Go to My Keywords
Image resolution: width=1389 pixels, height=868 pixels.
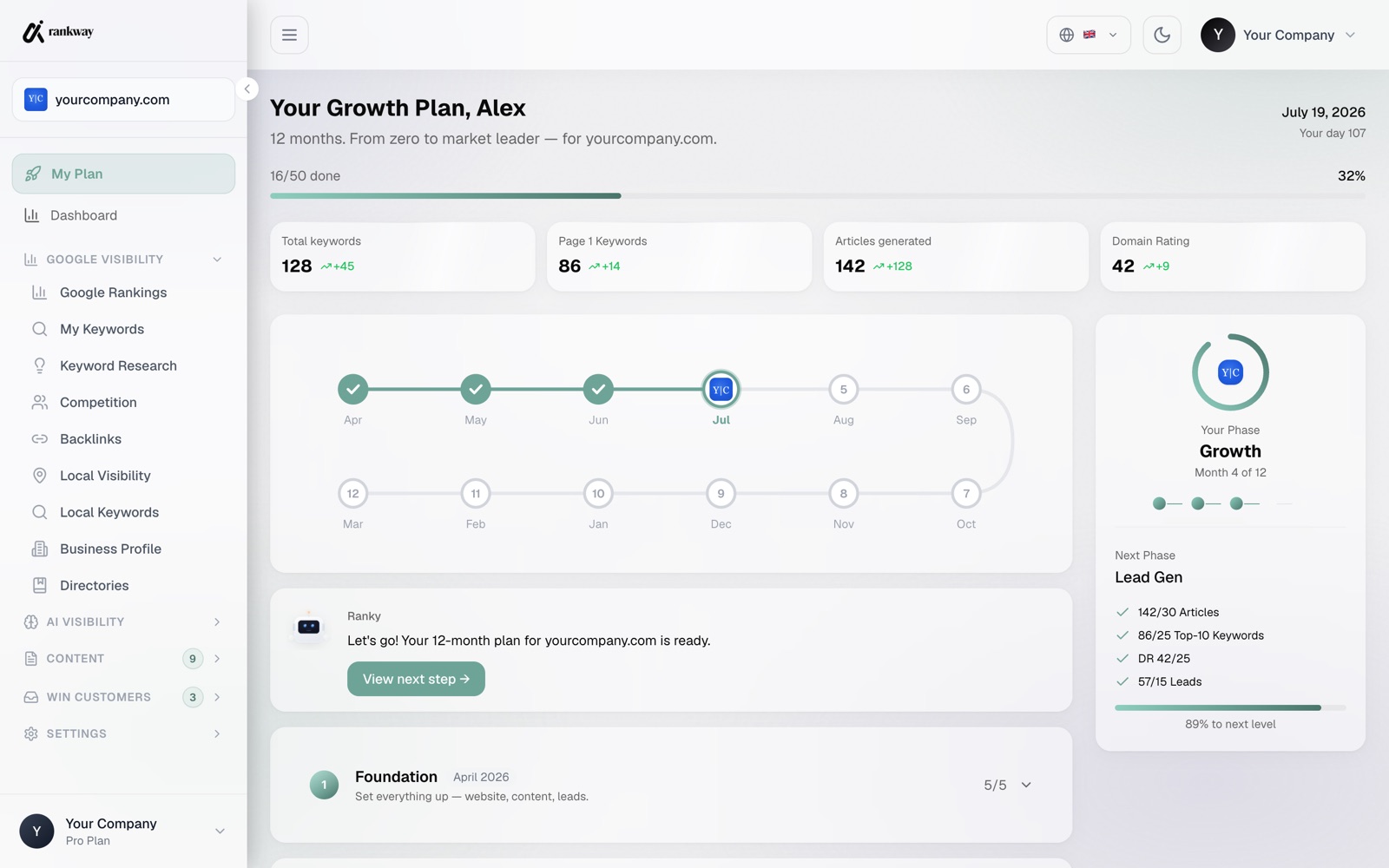123,329
